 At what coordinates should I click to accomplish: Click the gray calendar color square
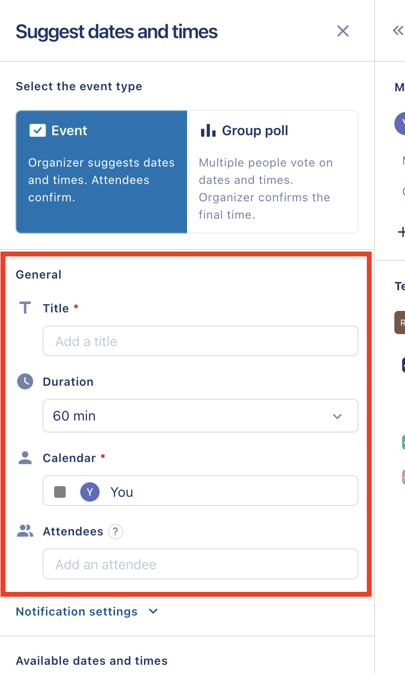point(60,492)
